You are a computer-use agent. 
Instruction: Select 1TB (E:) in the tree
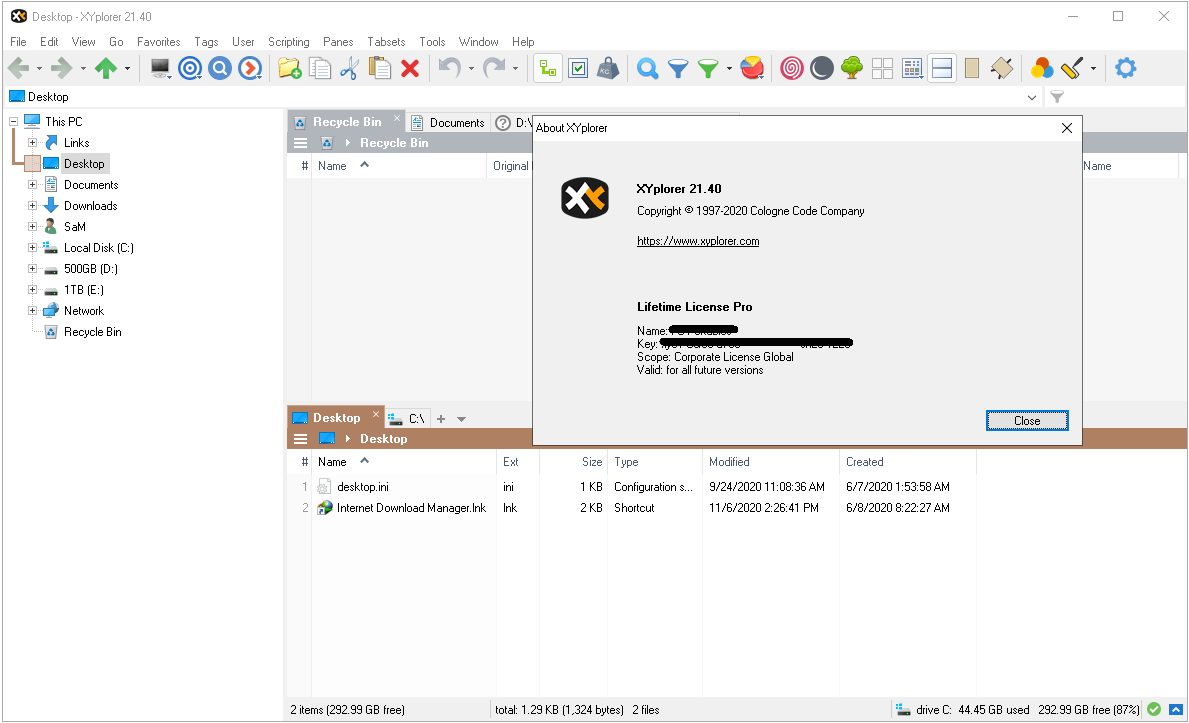pyautogui.click(x=83, y=290)
